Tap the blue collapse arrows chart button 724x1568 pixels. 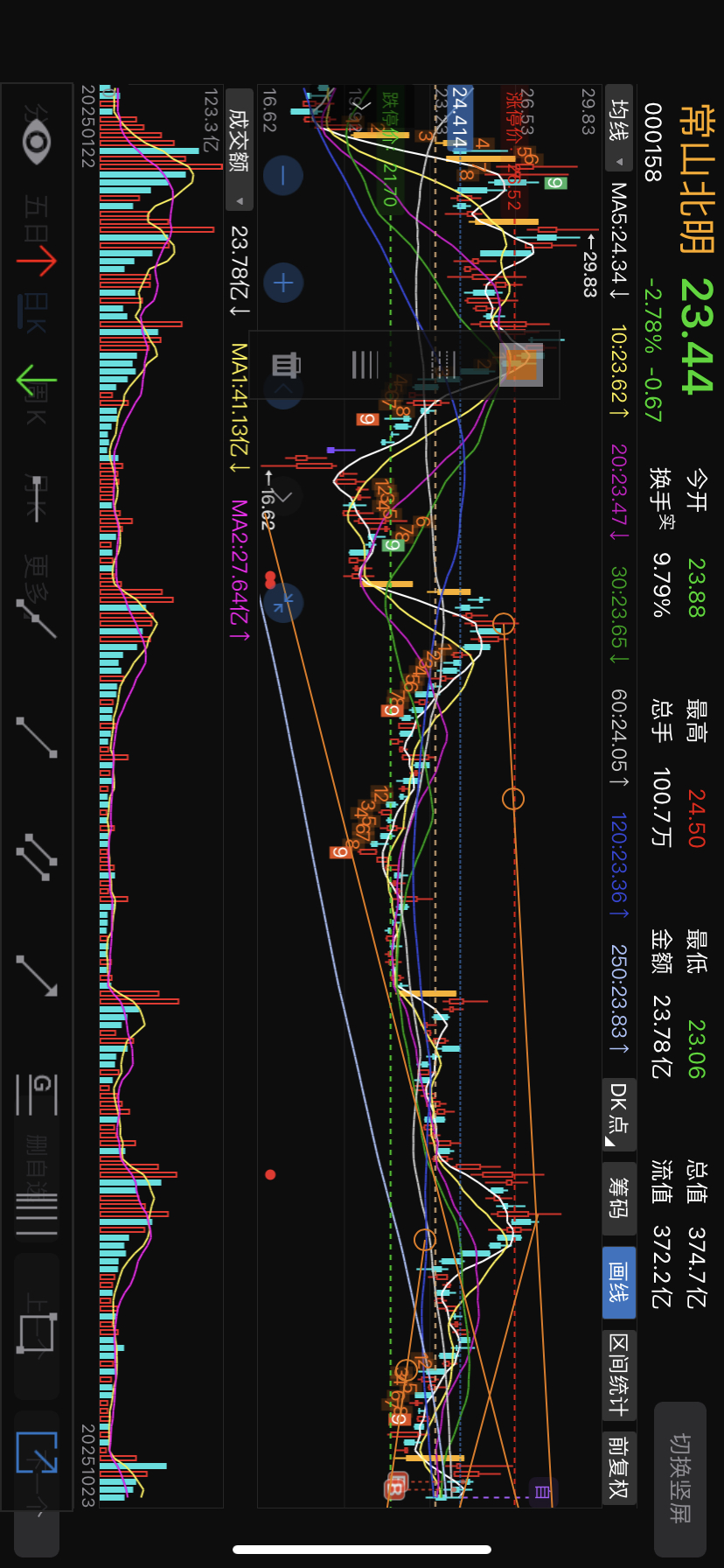(282, 603)
